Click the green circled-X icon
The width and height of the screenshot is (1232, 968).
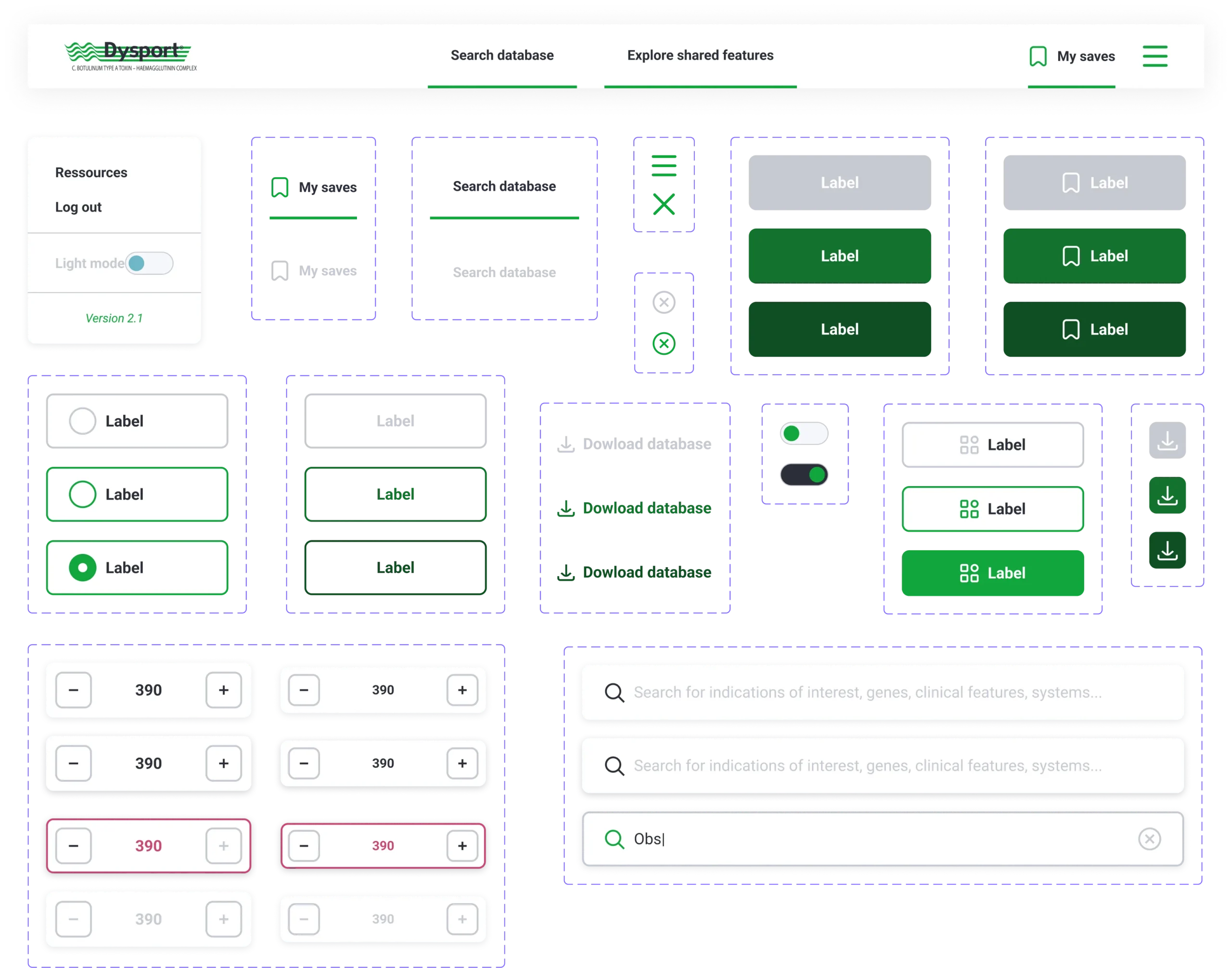[664, 343]
